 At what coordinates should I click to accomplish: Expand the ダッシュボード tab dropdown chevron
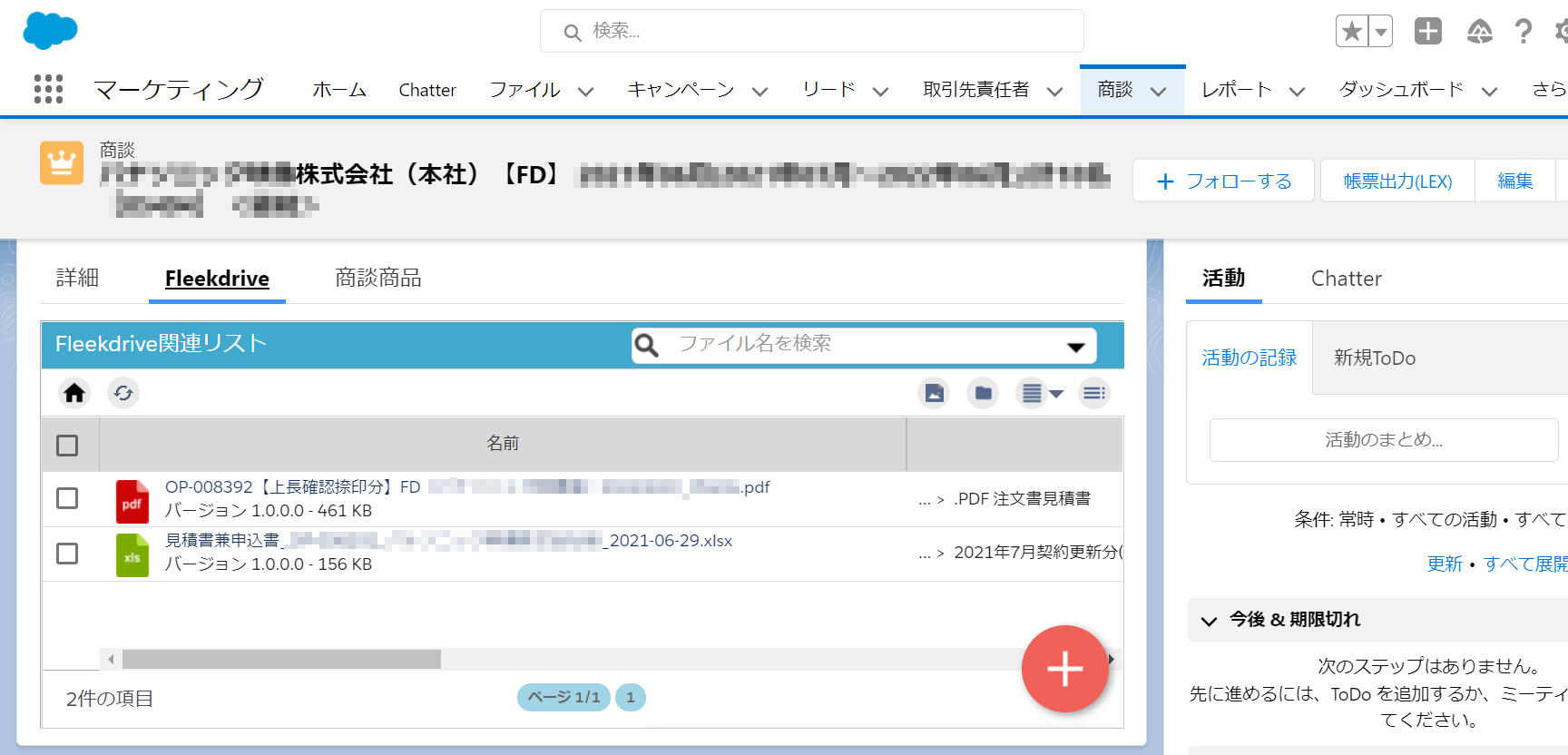coord(1489,92)
